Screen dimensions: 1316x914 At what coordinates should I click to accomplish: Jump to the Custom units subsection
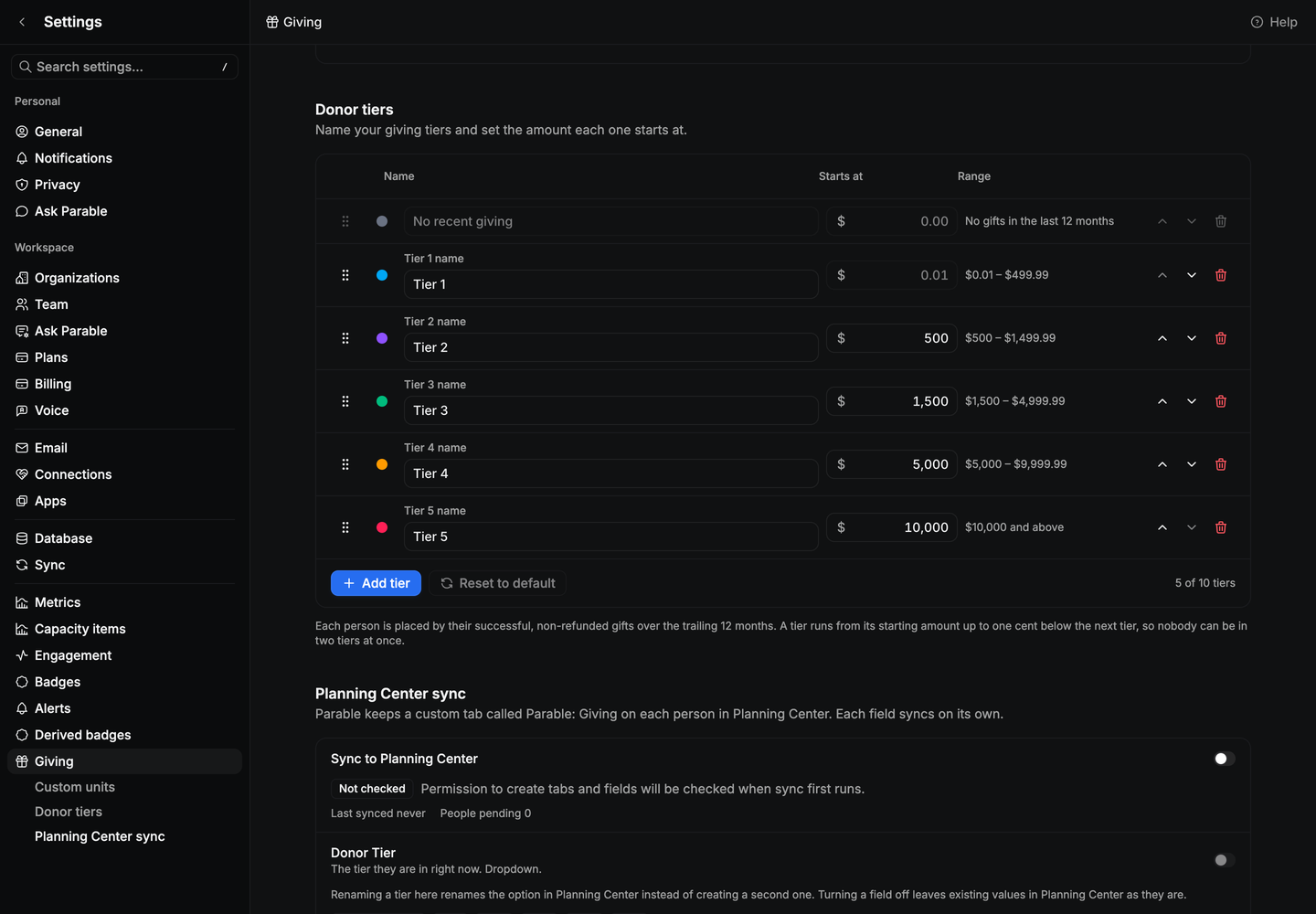[x=75, y=787]
